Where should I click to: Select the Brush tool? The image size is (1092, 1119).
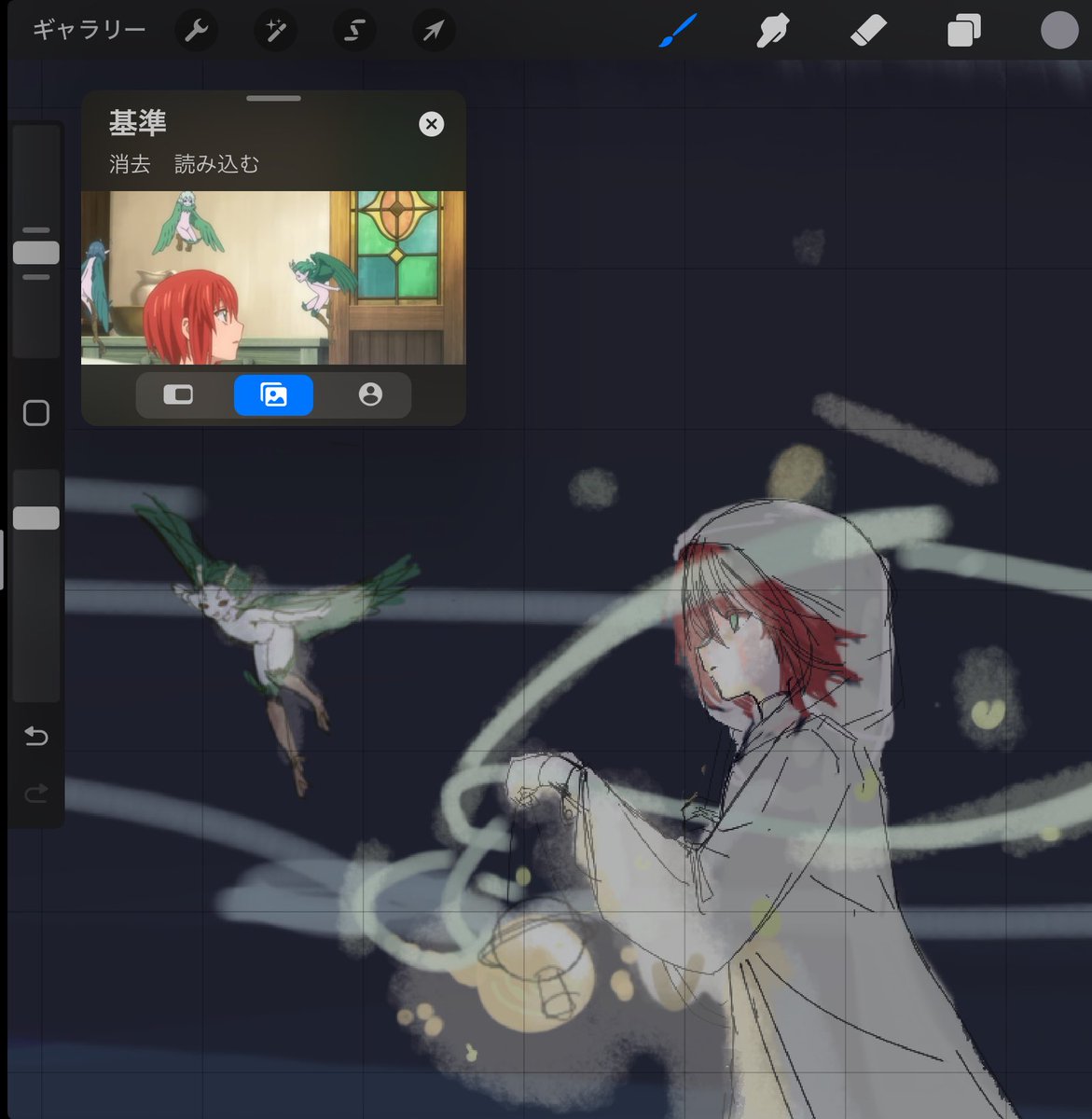pos(678,31)
